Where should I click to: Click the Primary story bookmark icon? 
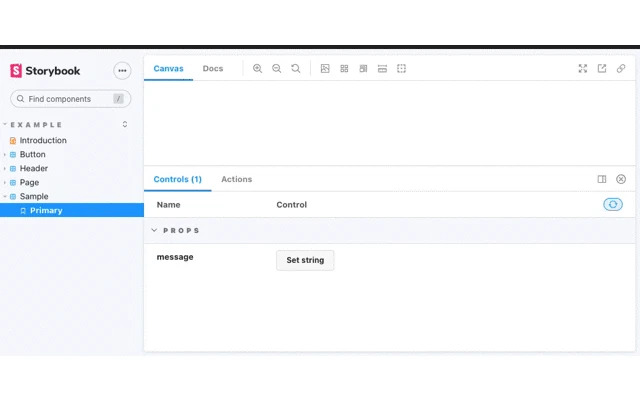click(x=23, y=211)
